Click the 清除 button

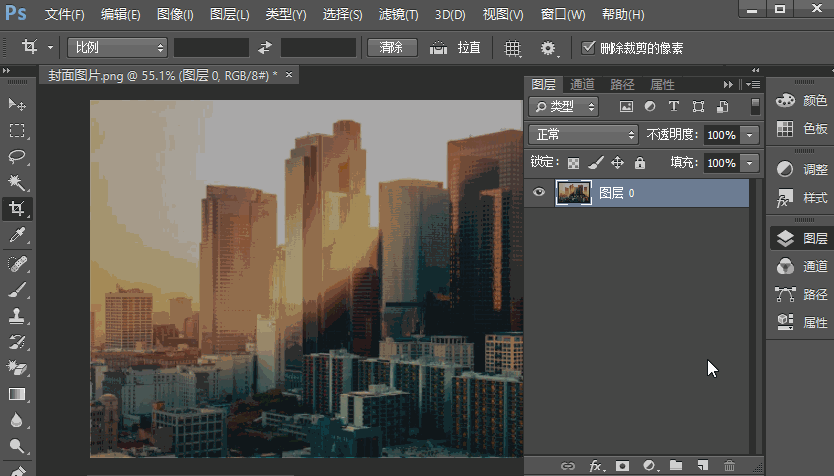point(392,48)
